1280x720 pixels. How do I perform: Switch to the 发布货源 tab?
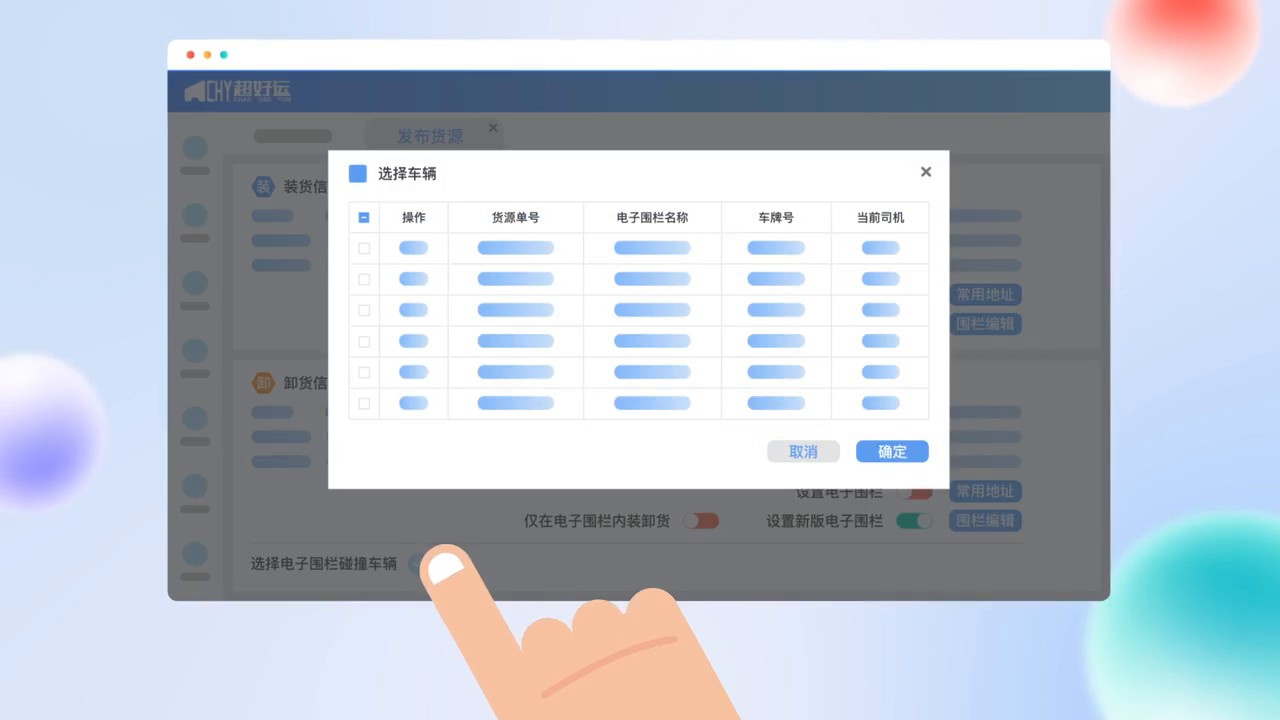(x=430, y=137)
